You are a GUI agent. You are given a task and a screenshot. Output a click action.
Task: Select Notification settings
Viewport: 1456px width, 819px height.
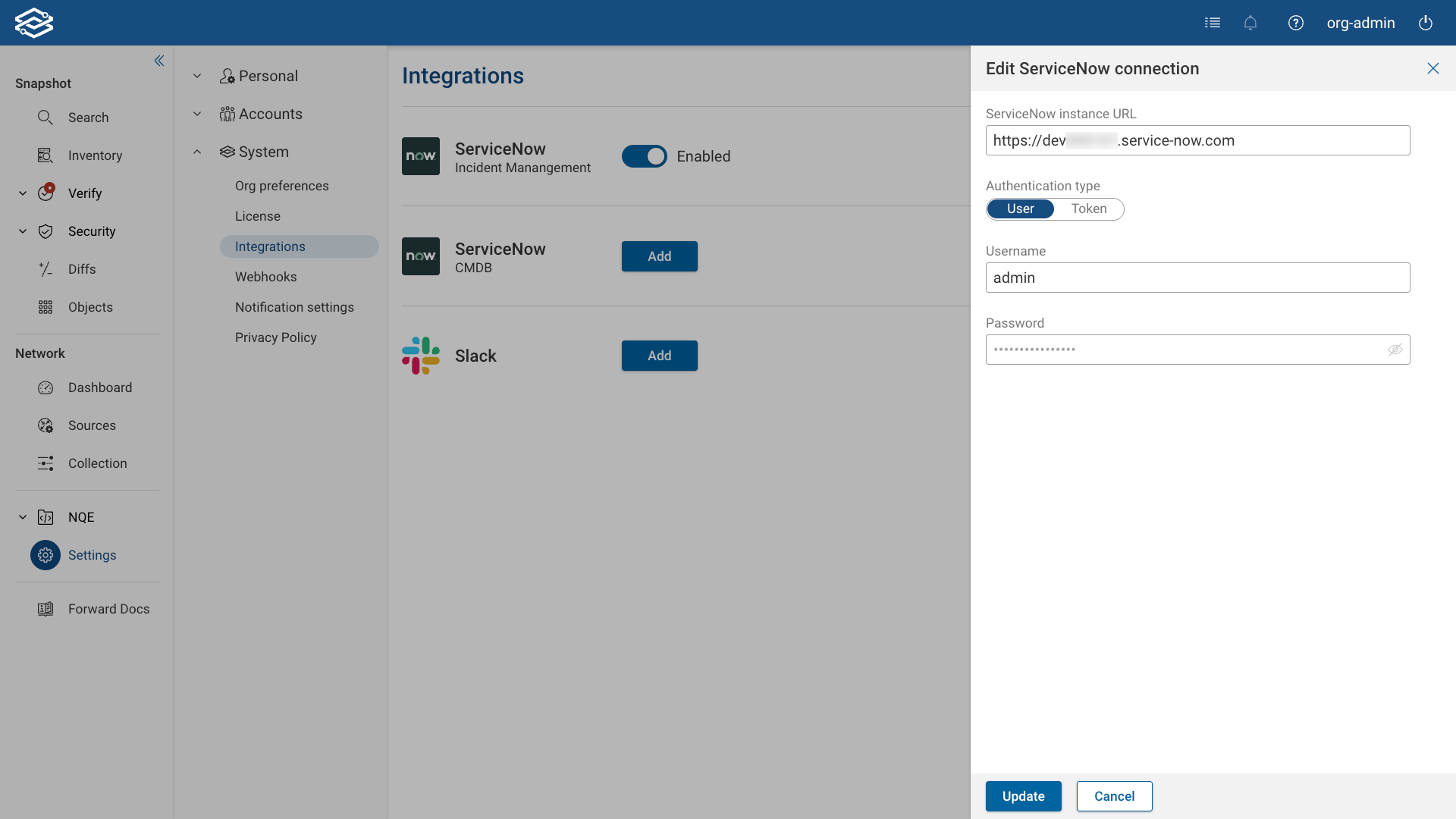pos(294,307)
